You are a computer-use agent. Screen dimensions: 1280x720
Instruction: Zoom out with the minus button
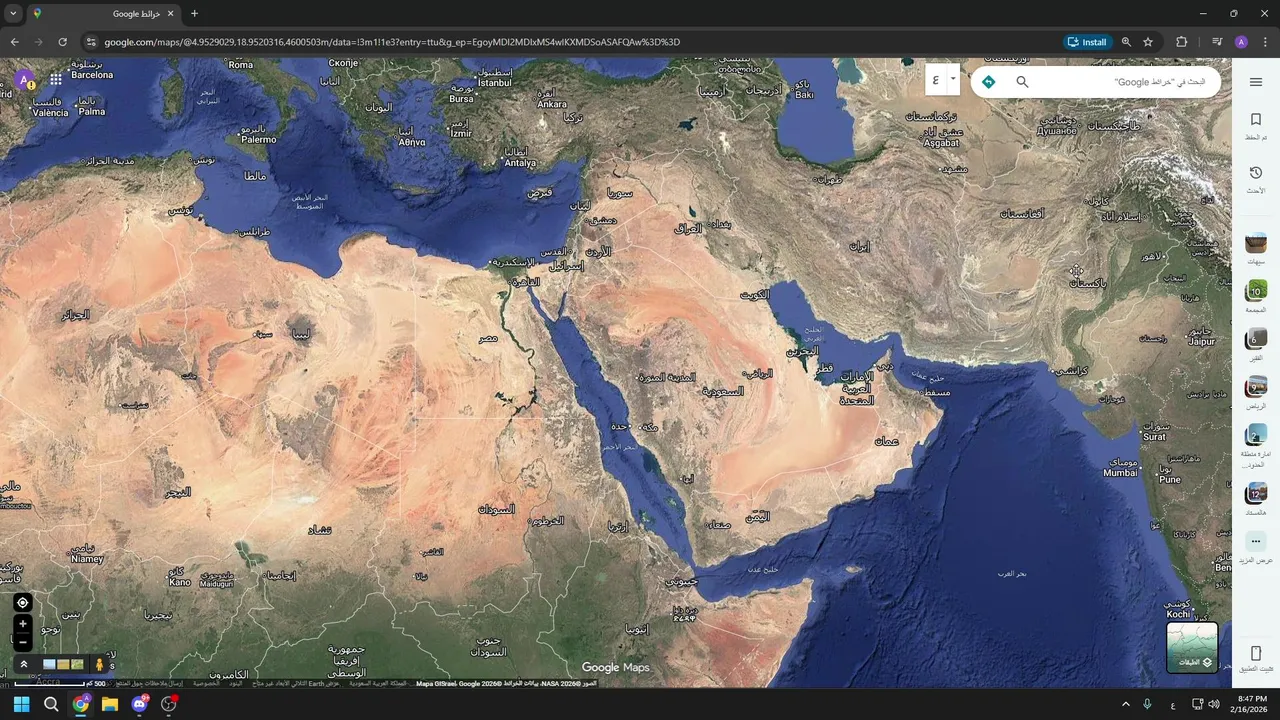[x=22, y=643]
